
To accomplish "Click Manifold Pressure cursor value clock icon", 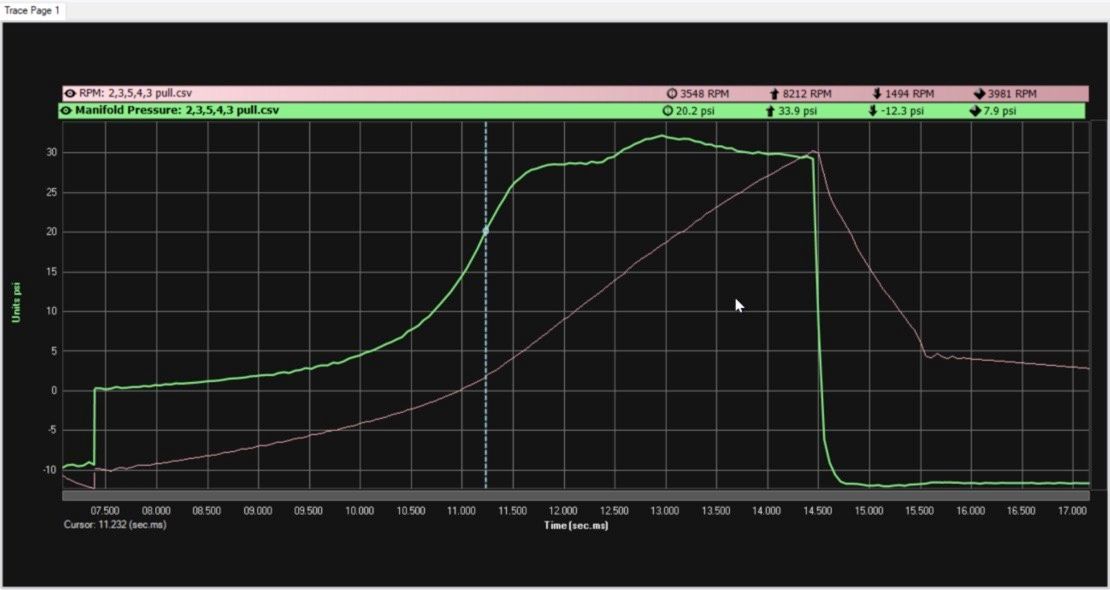I will coord(668,111).
